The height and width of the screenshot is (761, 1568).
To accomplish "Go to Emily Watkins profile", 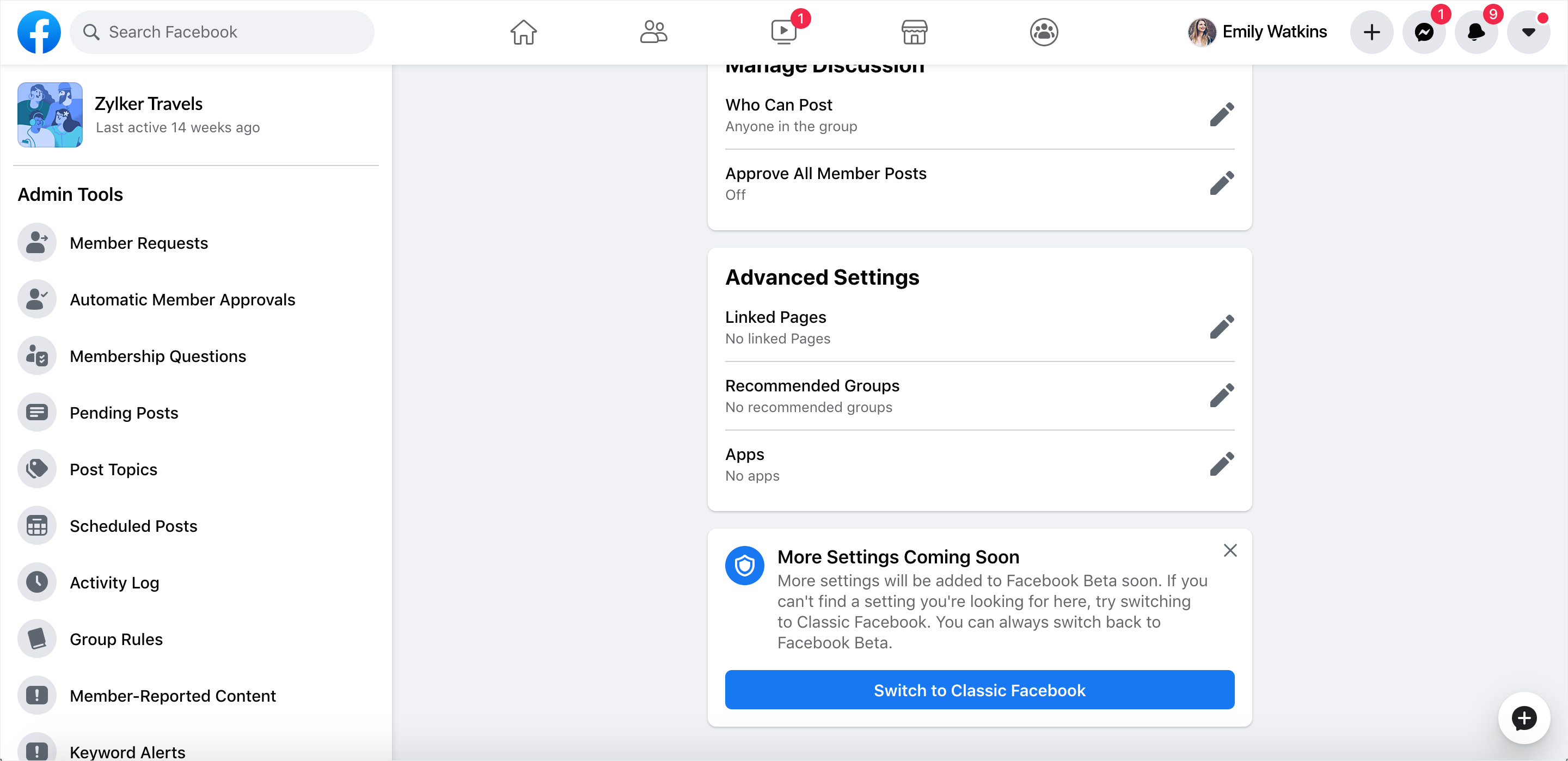I will click(x=1258, y=32).
